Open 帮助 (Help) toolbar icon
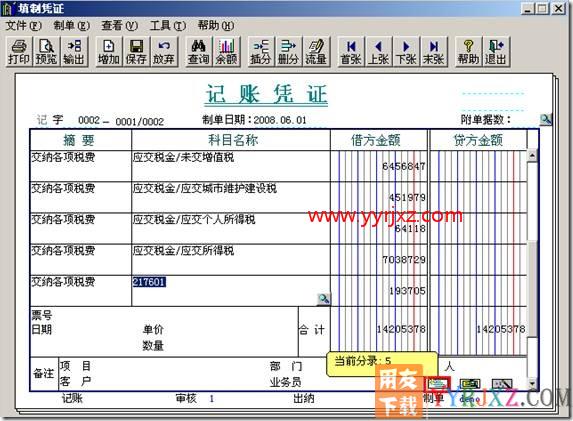The width and height of the screenshot is (573, 421). coord(468,52)
